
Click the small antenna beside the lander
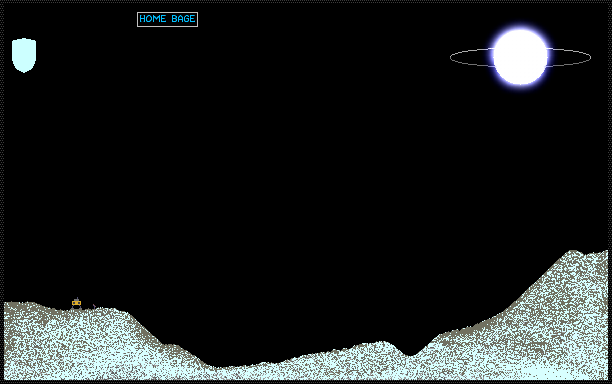[94, 307]
